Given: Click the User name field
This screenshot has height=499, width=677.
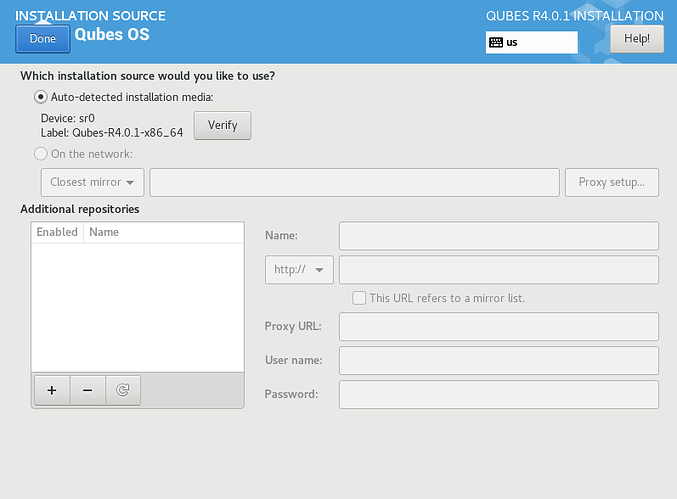Looking at the screenshot, I should pos(499,360).
